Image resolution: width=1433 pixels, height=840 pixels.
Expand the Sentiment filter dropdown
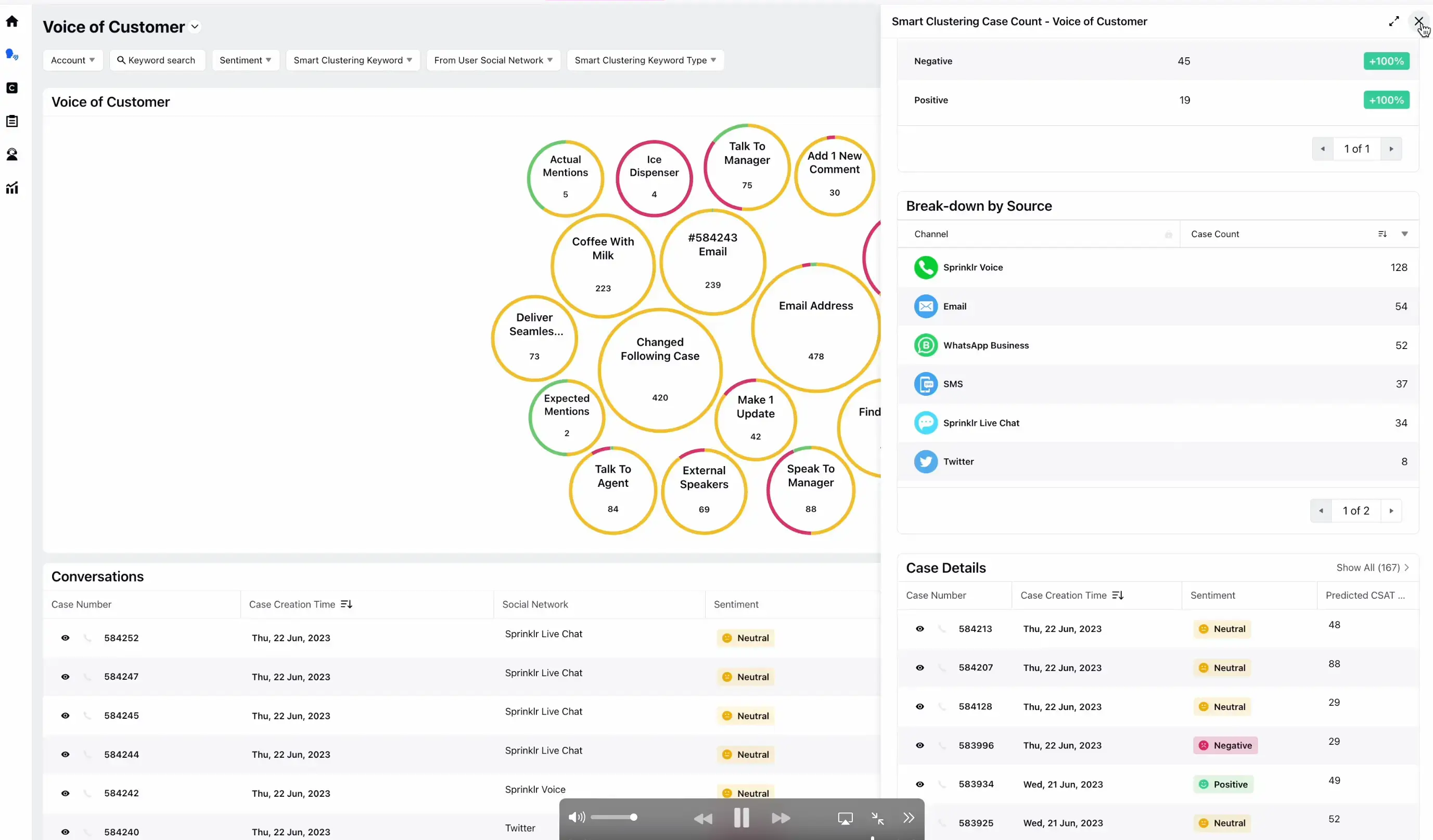(245, 60)
